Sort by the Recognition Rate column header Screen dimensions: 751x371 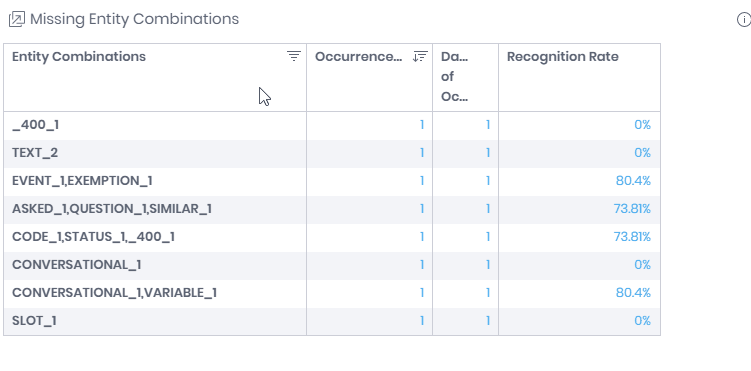(x=563, y=56)
